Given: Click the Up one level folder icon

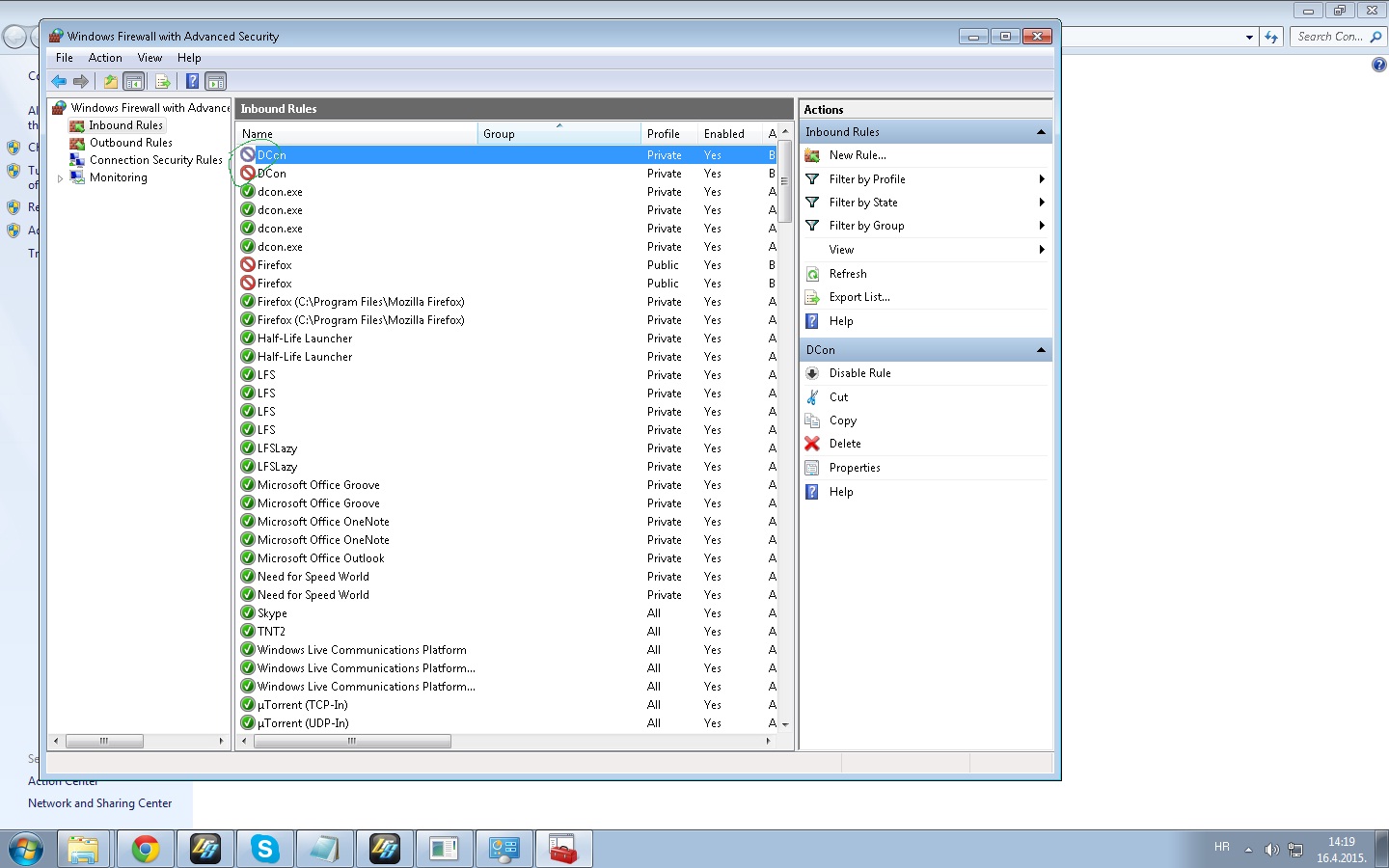Looking at the screenshot, I should [111, 82].
